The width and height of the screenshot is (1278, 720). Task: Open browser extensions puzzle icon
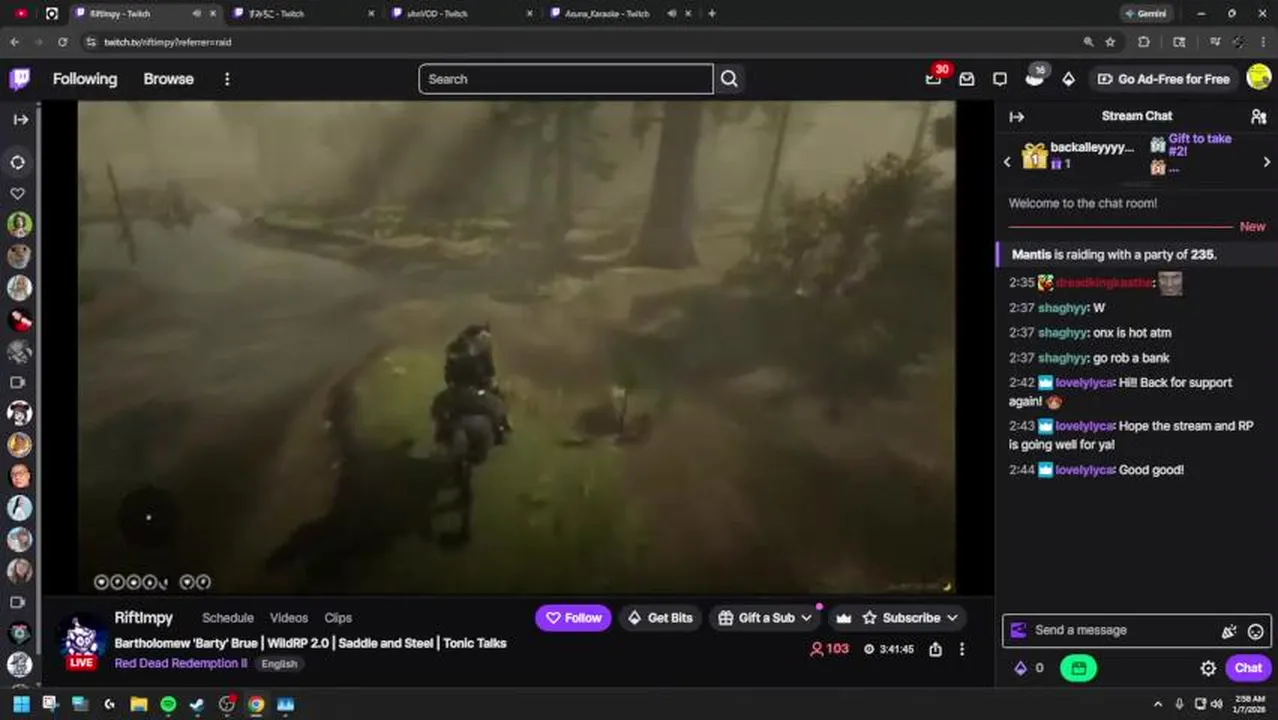point(1144,42)
